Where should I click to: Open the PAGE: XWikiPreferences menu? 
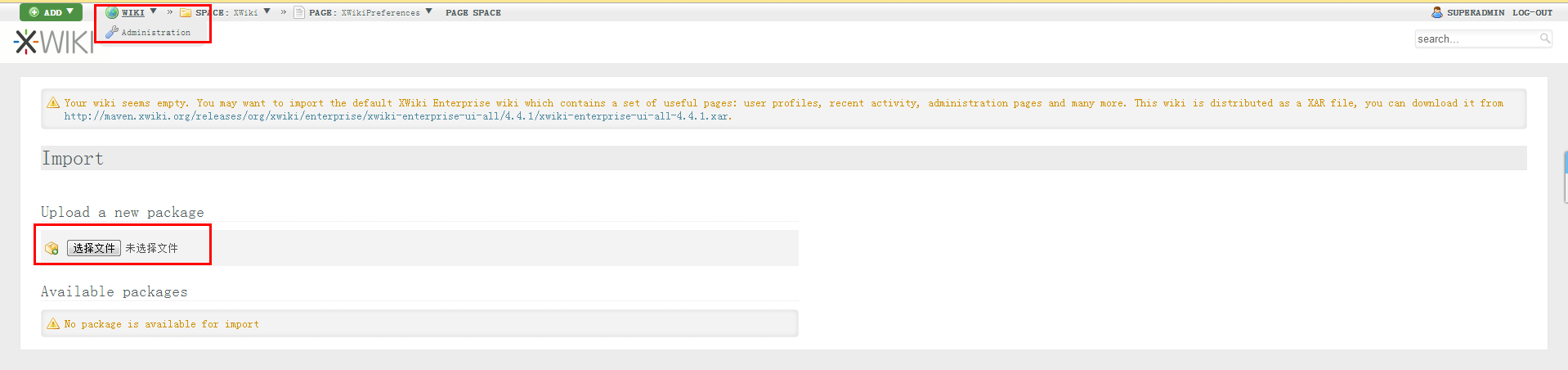coord(365,12)
